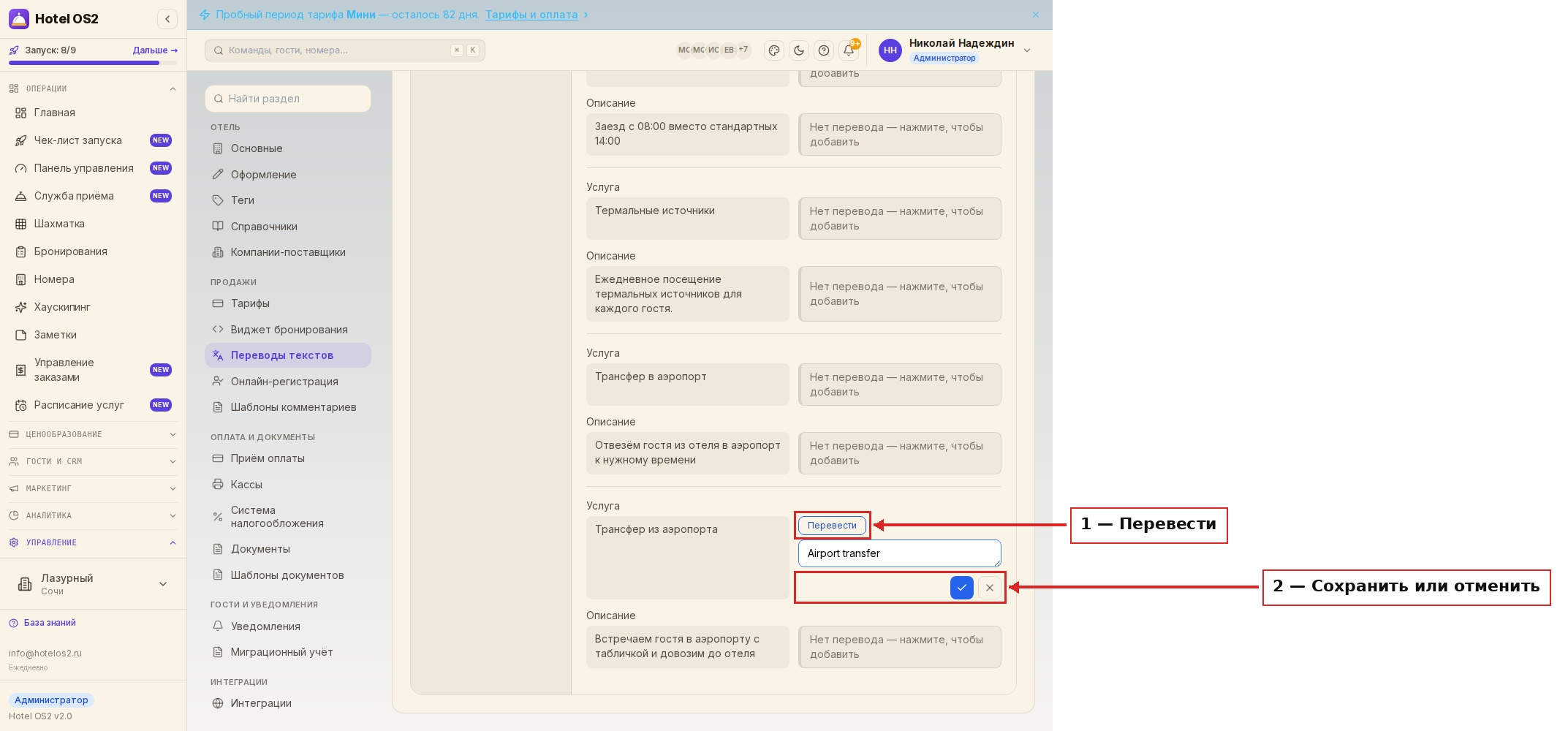Image resolution: width=1568 pixels, height=731 pixels.
Task: Open the notifications bell
Action: coord(849,50)
